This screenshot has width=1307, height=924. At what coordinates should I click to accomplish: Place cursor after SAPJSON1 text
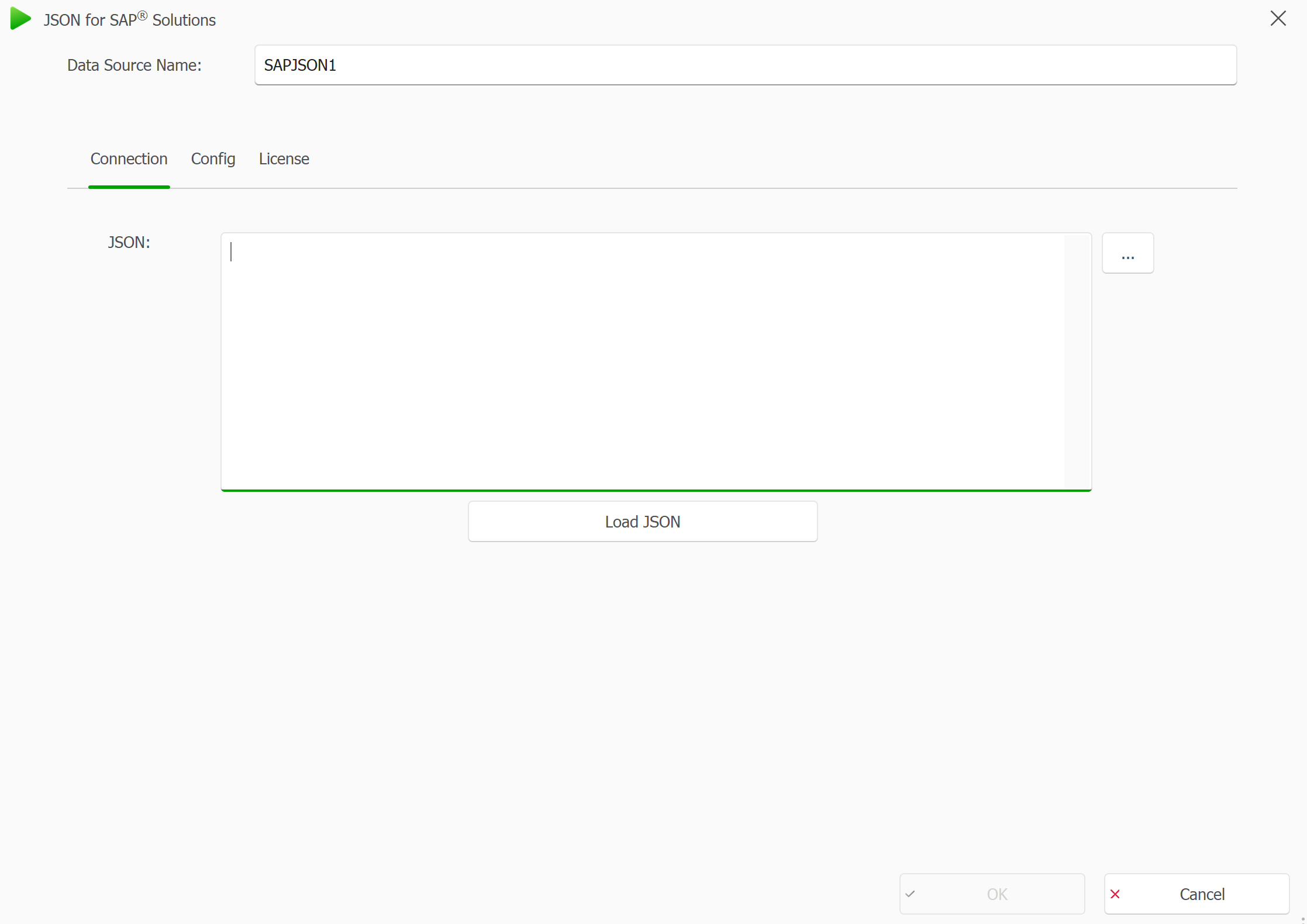(x=338, y=65)
